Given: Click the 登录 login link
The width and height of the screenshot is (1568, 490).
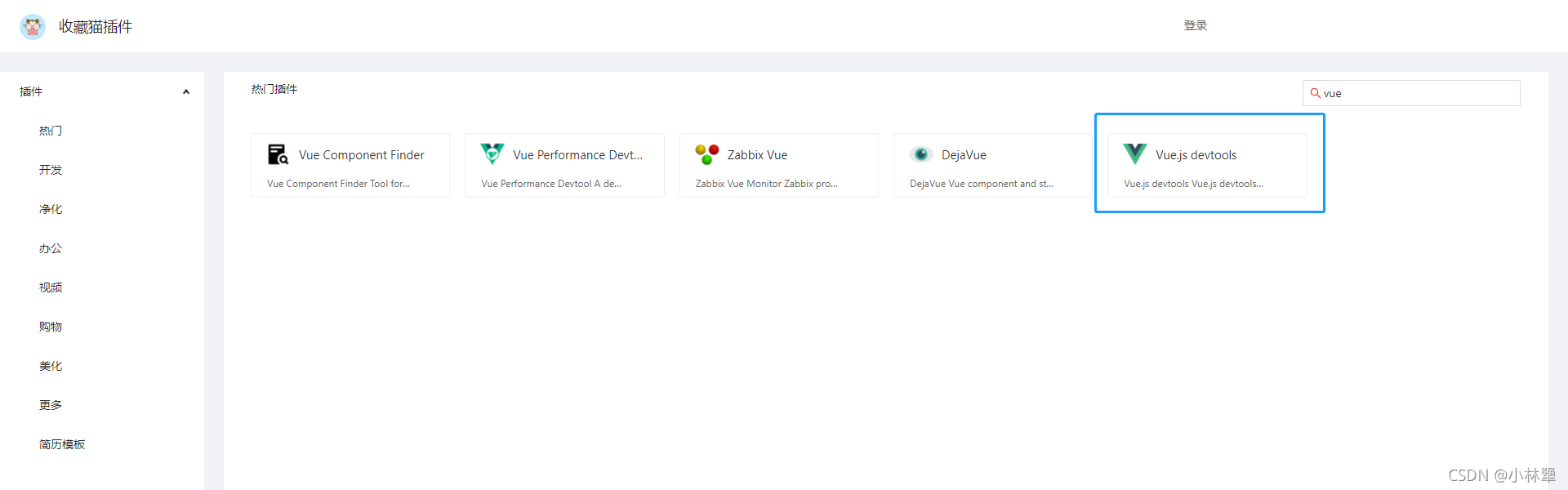Looking at the screenshot, I should [1196, 25].
